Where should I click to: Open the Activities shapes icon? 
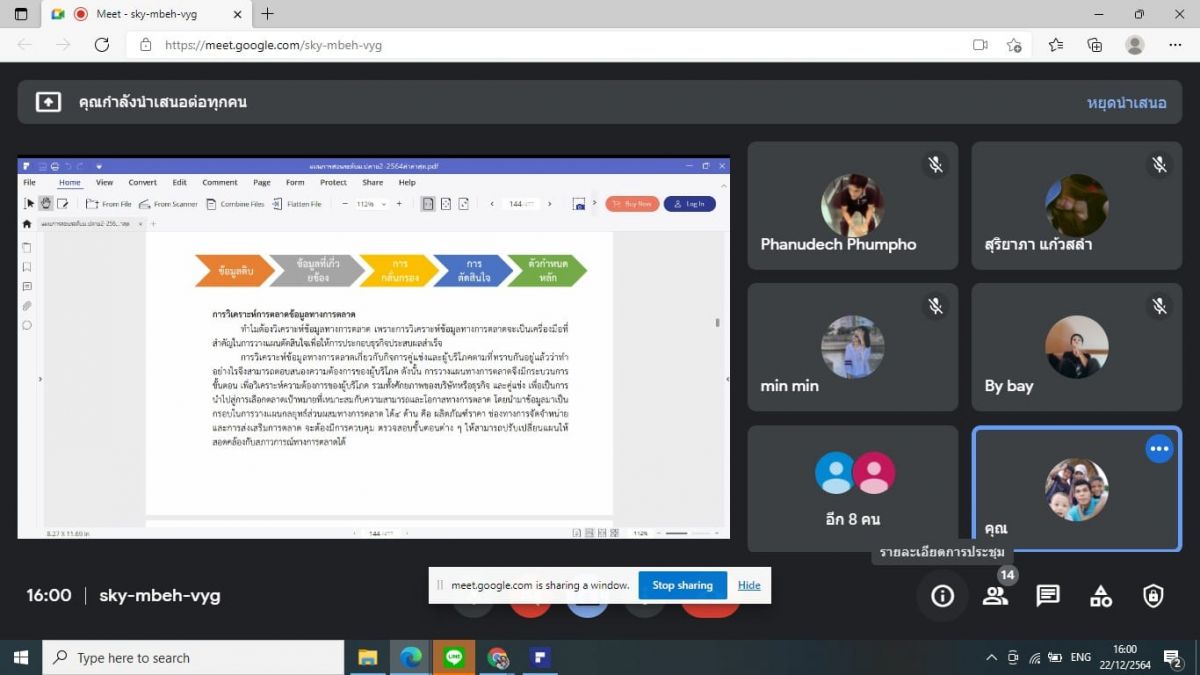point(1101,596)
